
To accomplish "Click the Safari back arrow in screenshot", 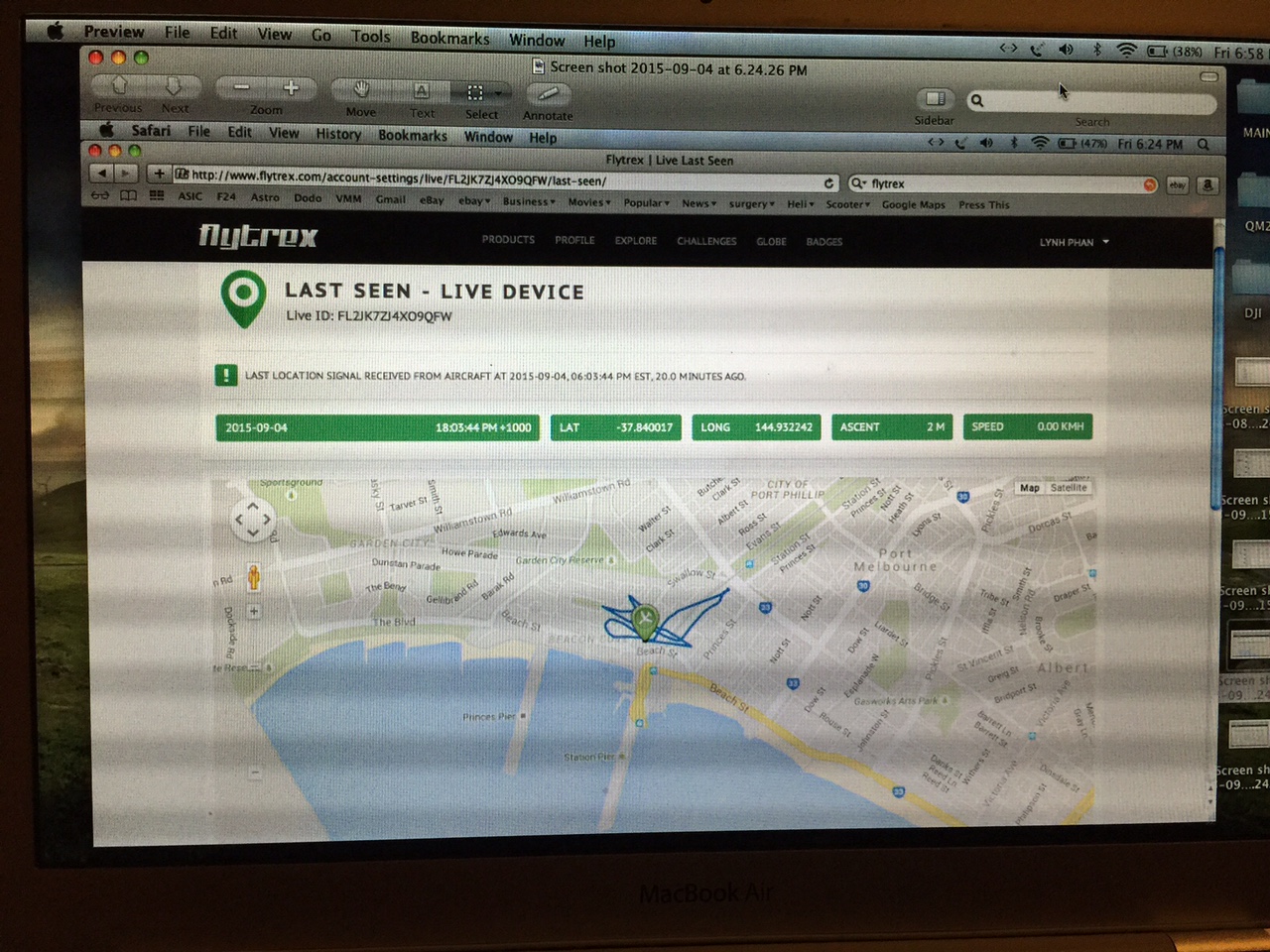I will (101, 173).
